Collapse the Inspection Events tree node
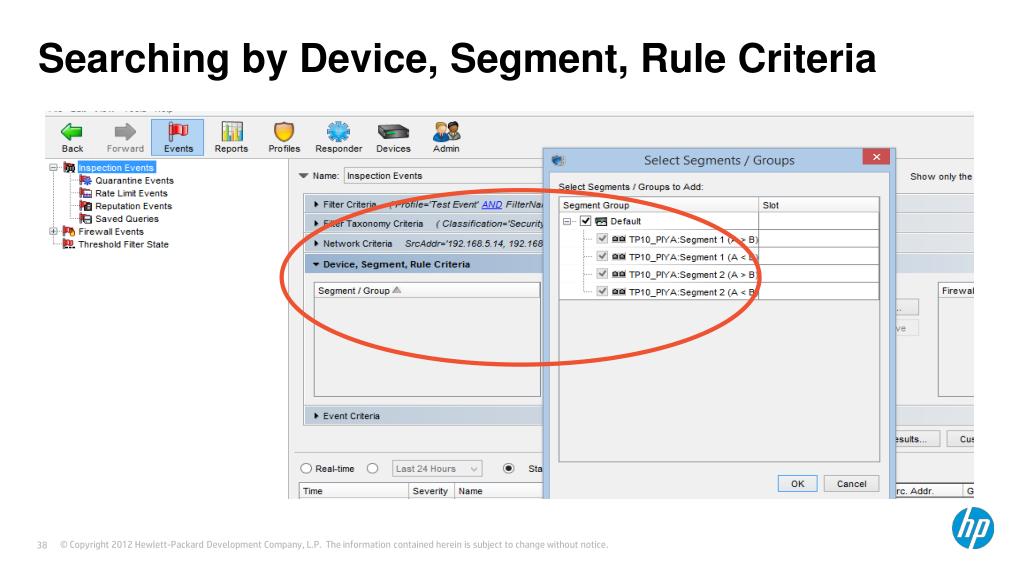Viewport: 1024px width, 576px height. tap(54, 168)
